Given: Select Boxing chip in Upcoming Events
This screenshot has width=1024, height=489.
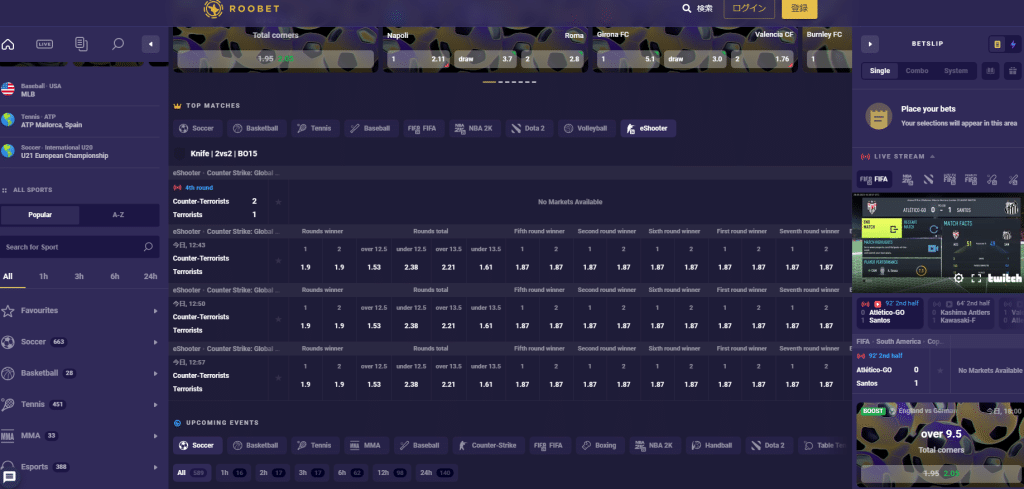Looking at the screenshot, I should 600,445.
